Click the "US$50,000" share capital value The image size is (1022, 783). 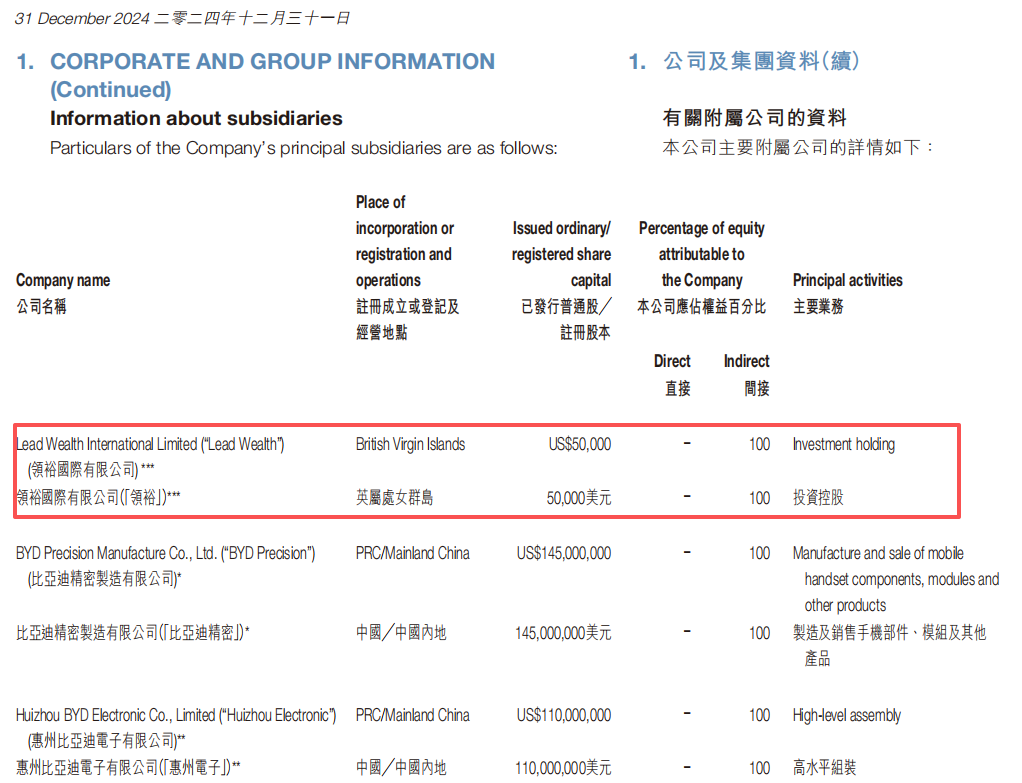pyautogui.click(x=579, y=444)
